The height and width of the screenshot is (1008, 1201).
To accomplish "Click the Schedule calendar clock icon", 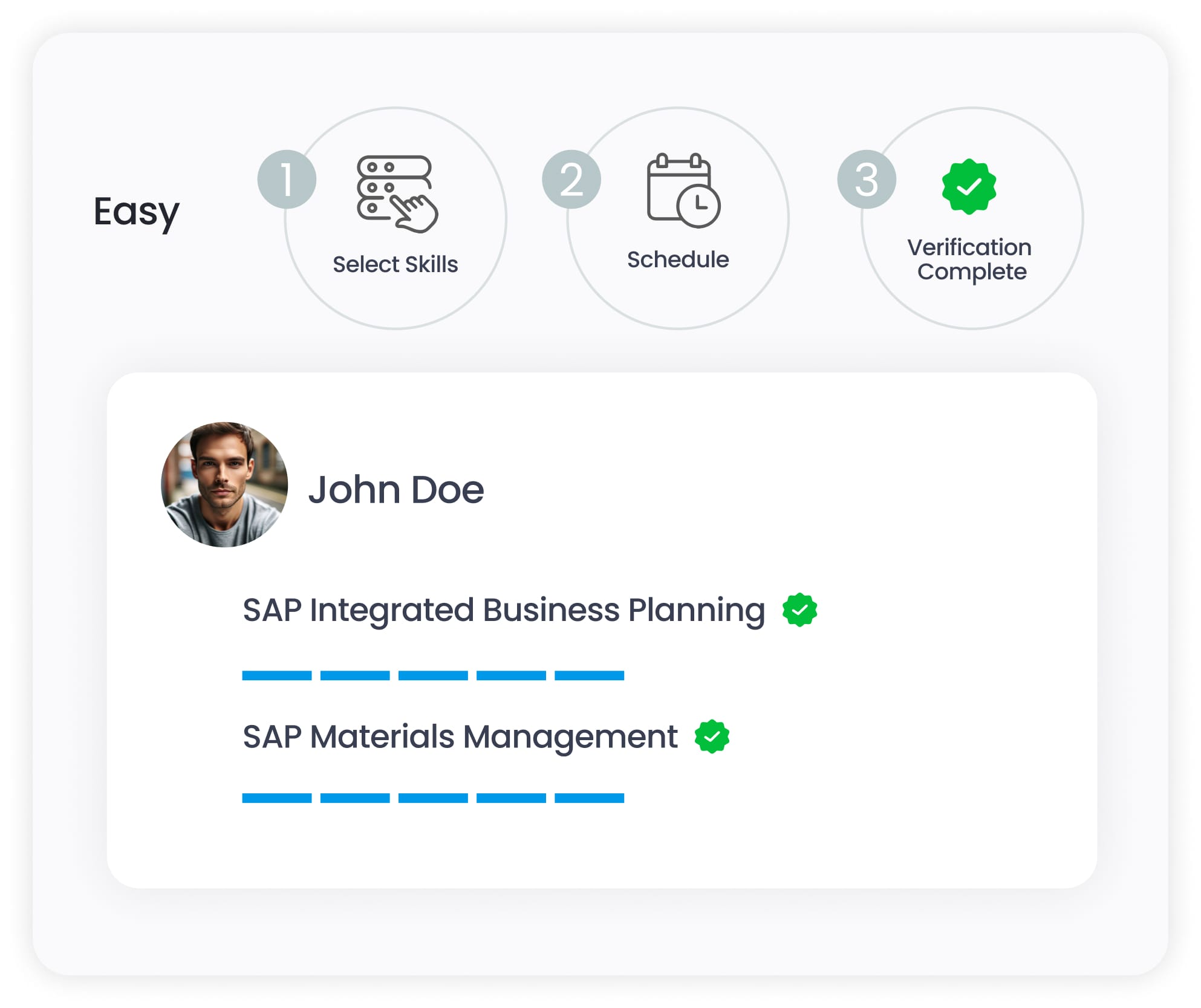I will click(683, 190).
